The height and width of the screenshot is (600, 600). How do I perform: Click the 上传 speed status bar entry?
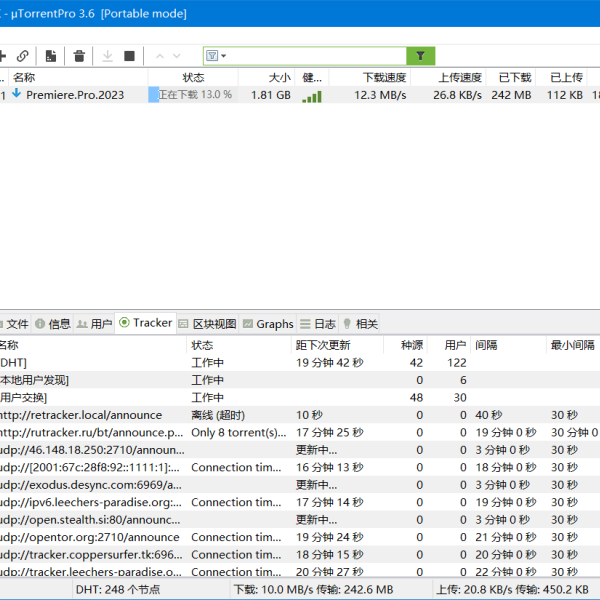[512, 589]
